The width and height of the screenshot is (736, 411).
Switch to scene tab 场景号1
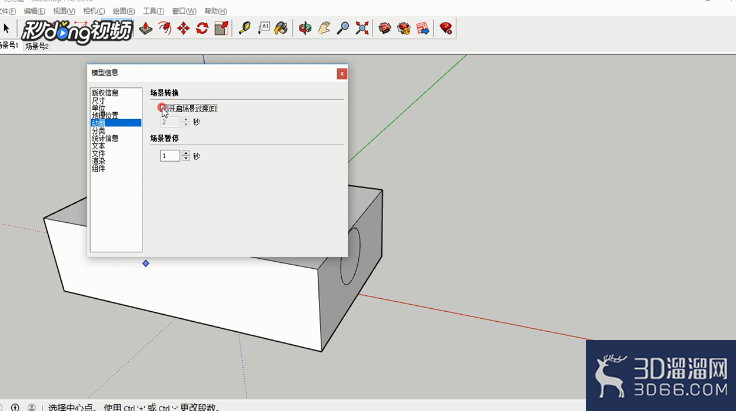9,46
